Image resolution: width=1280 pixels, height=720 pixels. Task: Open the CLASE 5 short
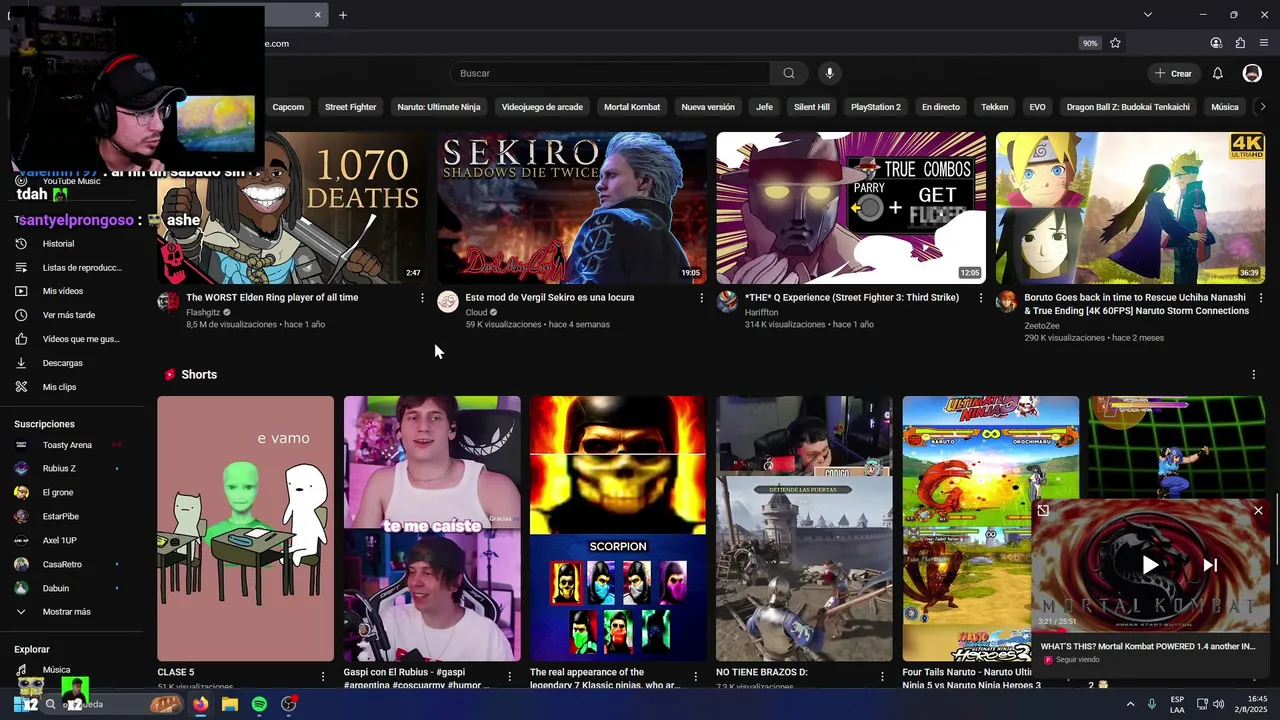pos(245,528)
